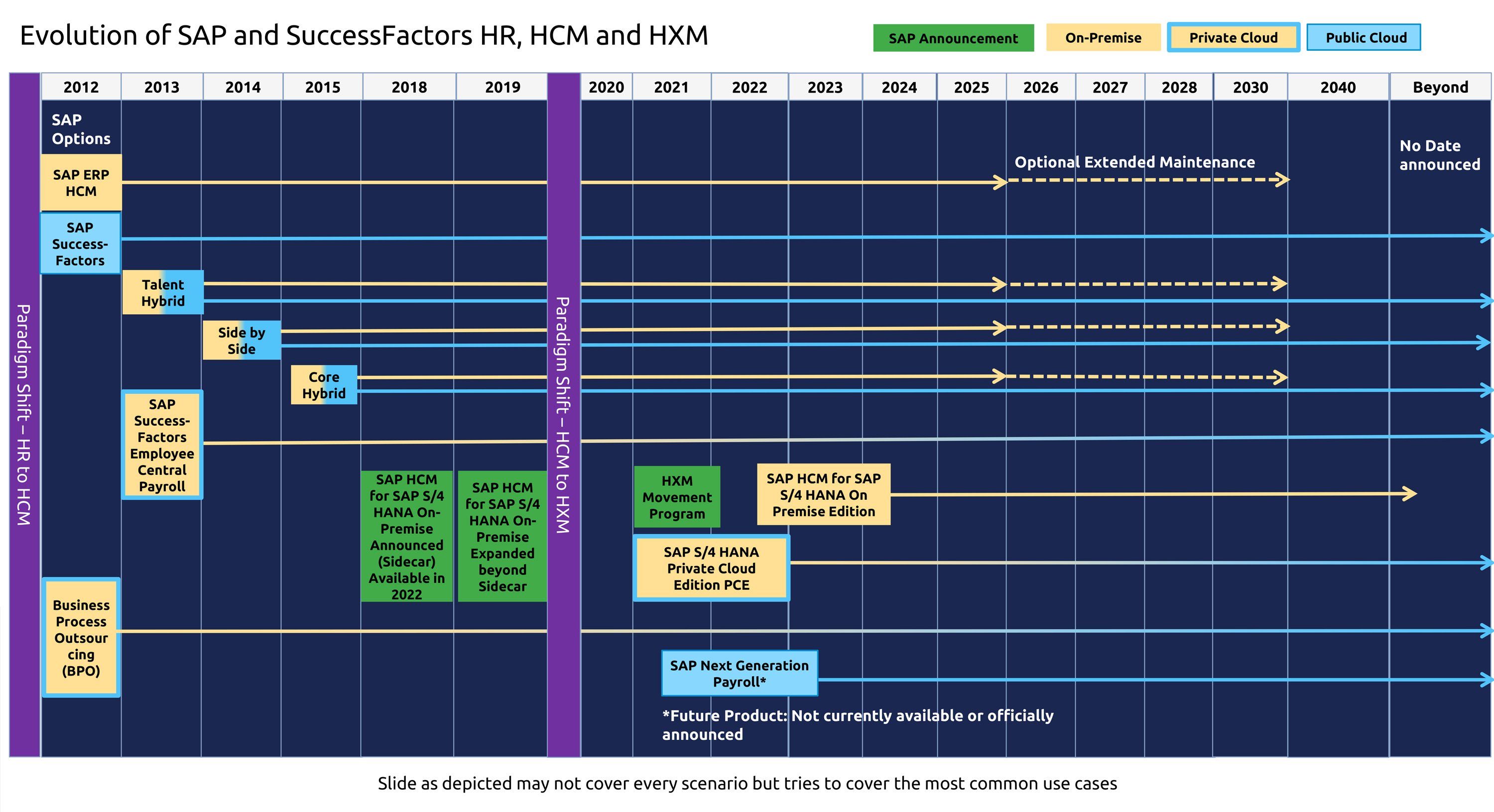
Task: Toggle the On-Premise legend chip
Action: click(1102, 38)
